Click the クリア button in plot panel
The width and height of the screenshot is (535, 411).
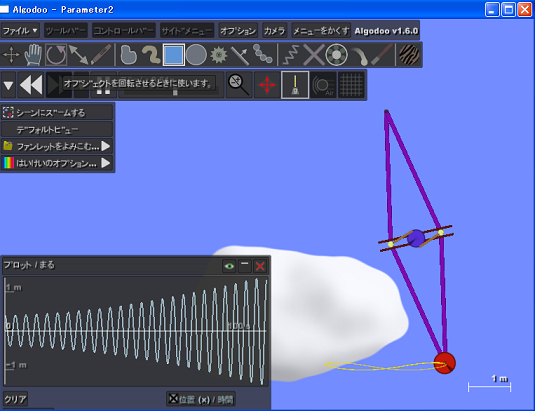click(x=15, y=399)
